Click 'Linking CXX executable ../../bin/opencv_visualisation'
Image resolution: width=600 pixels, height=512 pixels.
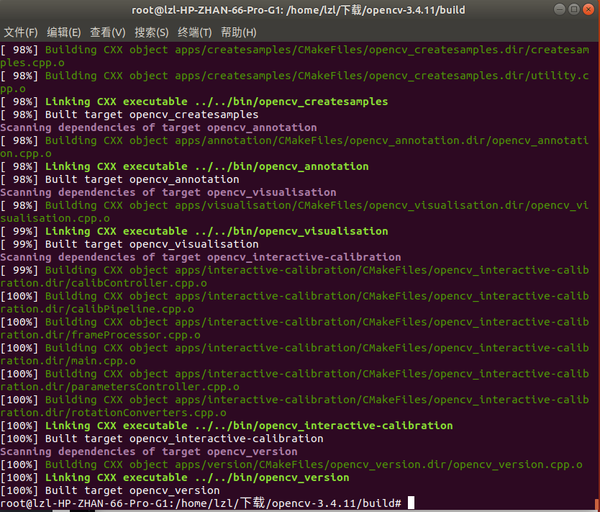pos(194,231)
